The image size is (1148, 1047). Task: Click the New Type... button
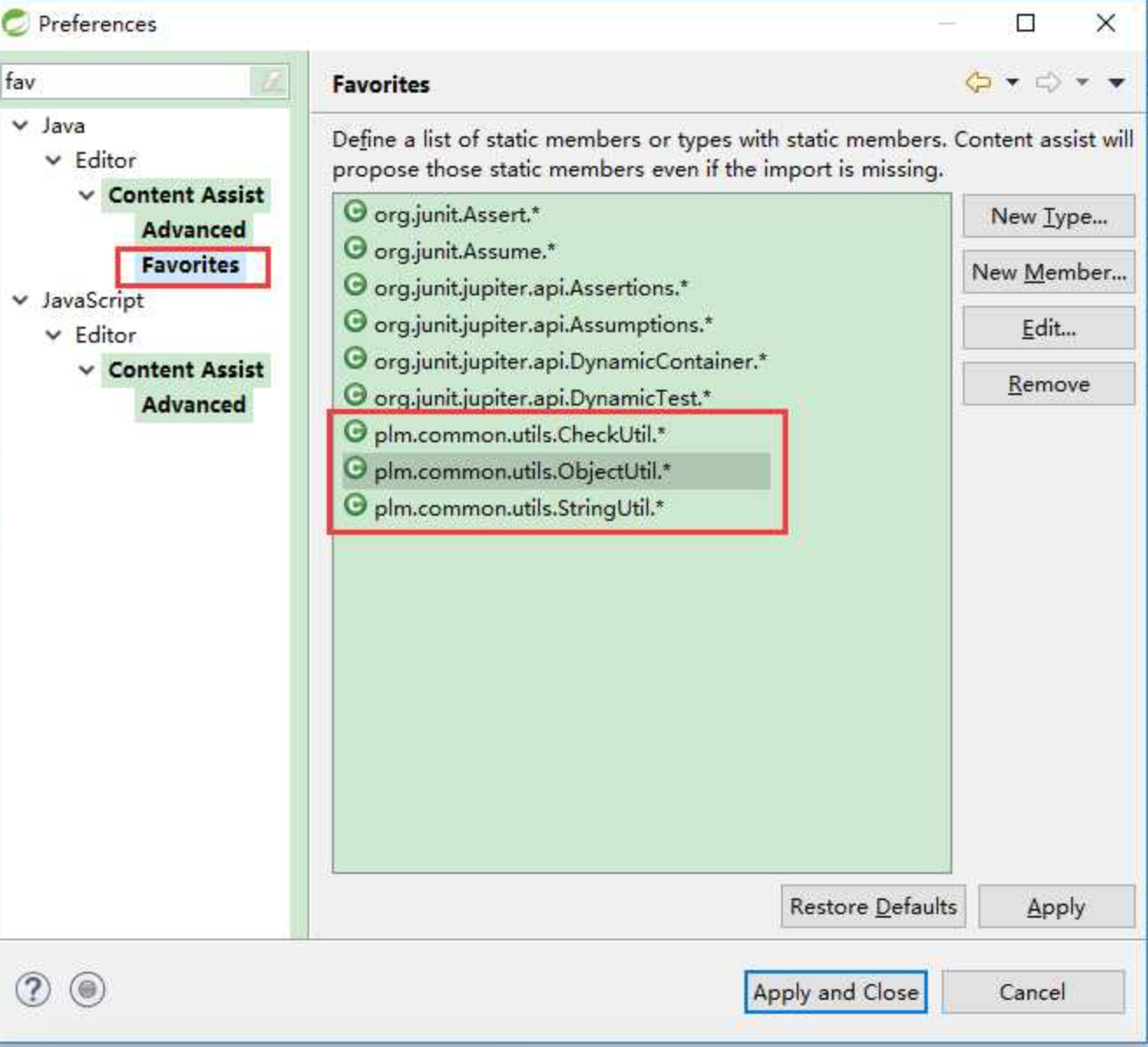coord(1048,216)
